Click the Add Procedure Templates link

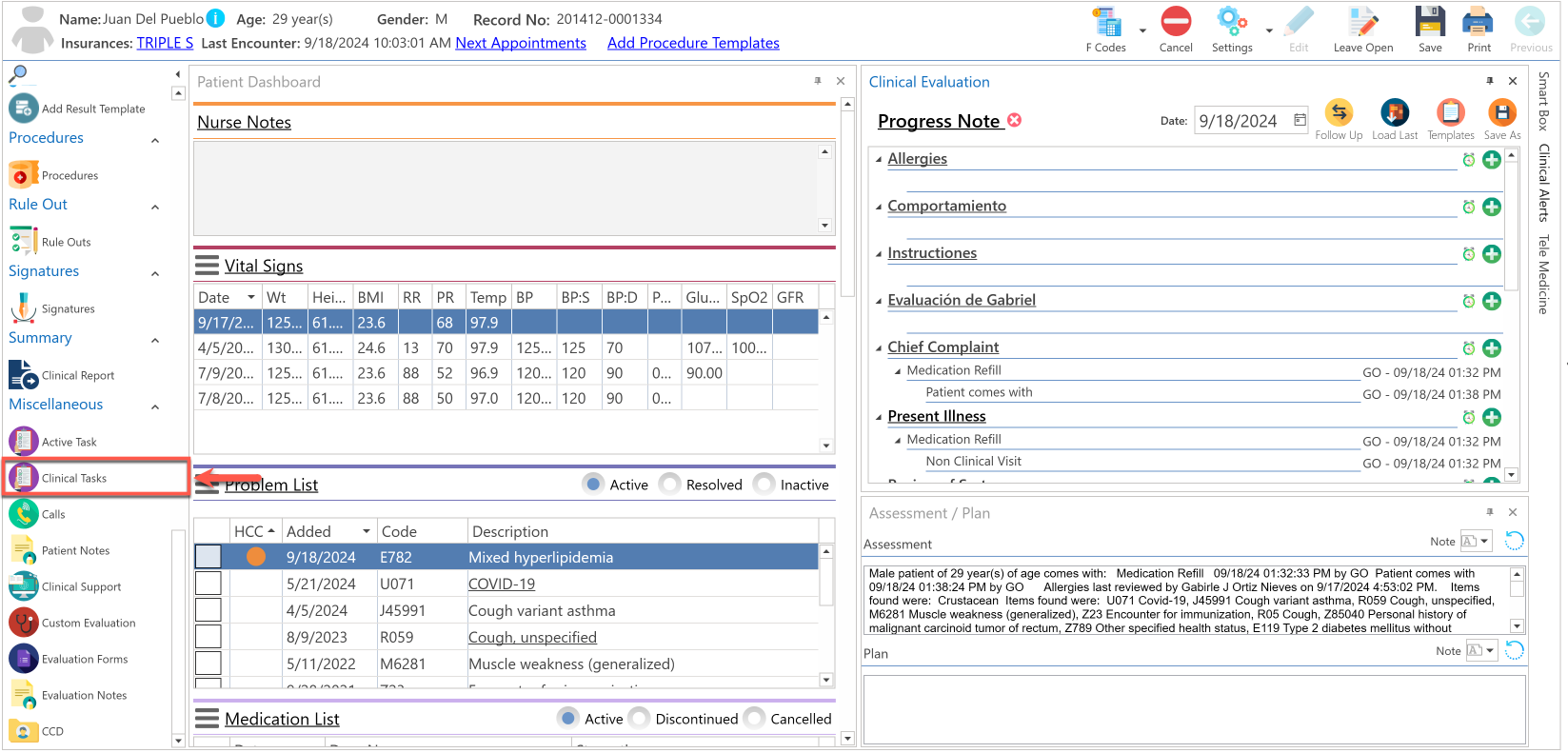693,43
